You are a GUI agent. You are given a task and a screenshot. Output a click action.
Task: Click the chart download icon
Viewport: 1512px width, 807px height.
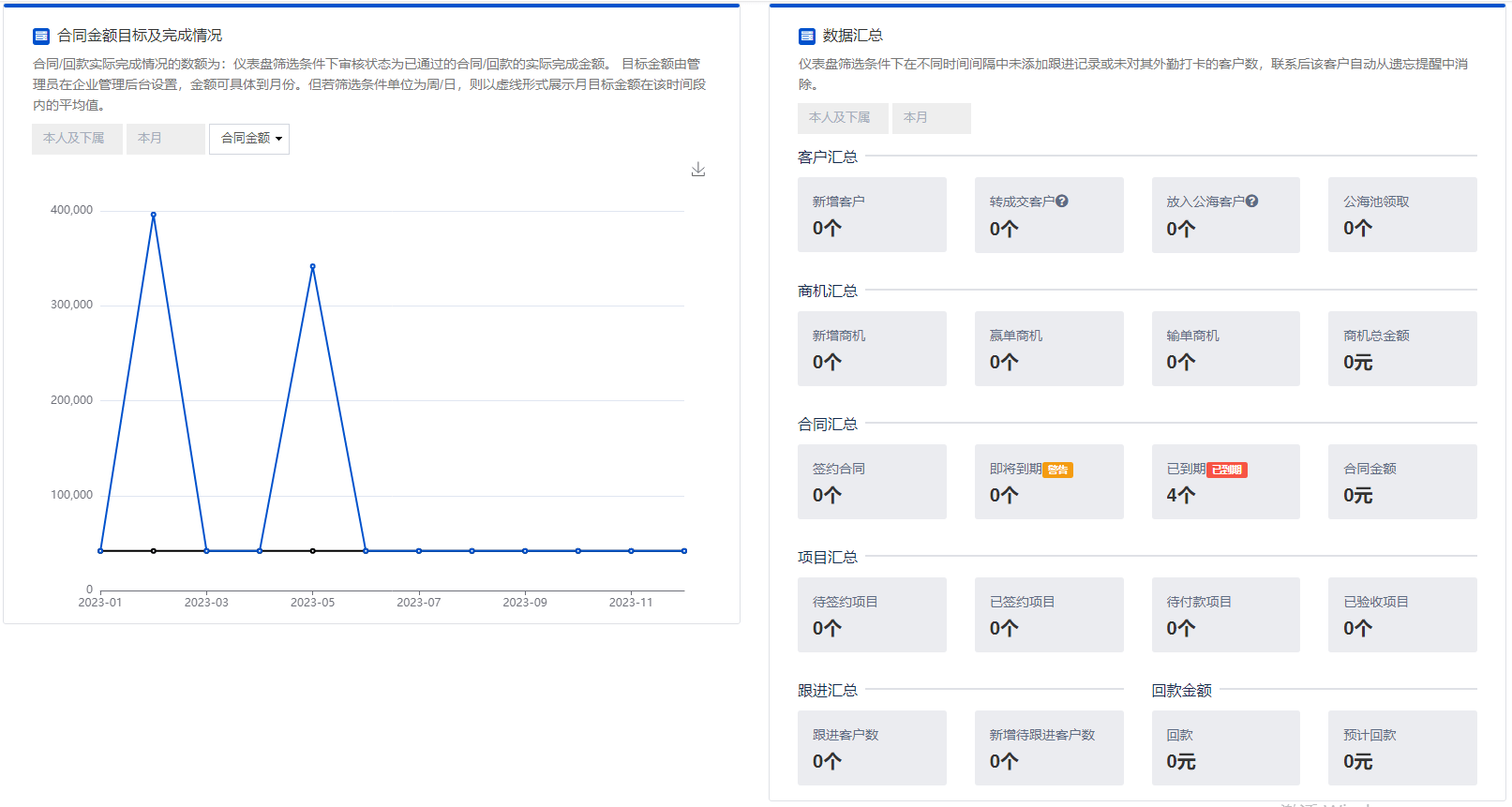pos(698,170)
